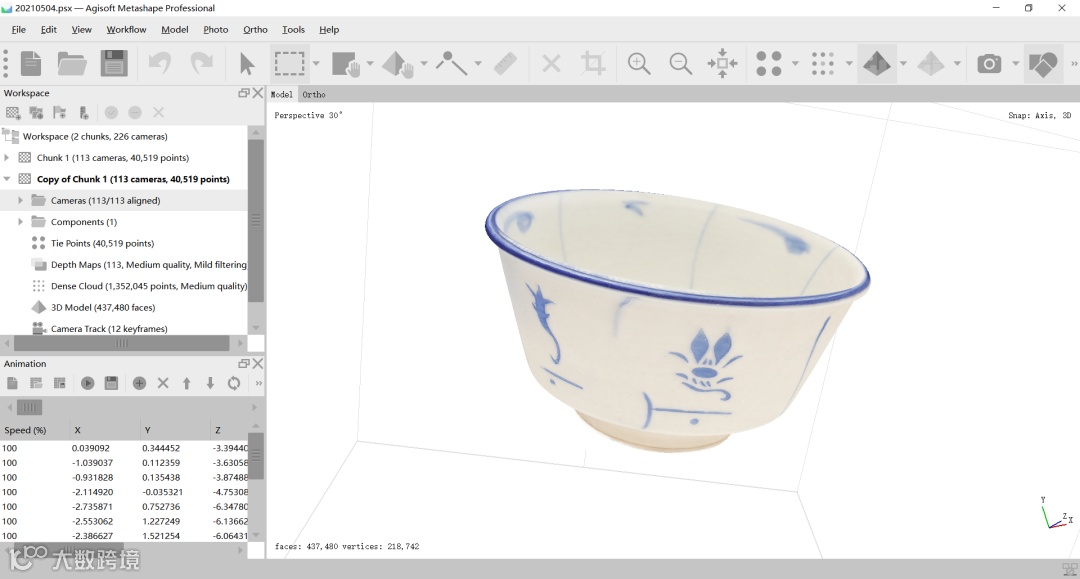Click the Reset View icon
Viewport: 1080px width, 579px height.
pyautogui.click(x=722, y=63)
